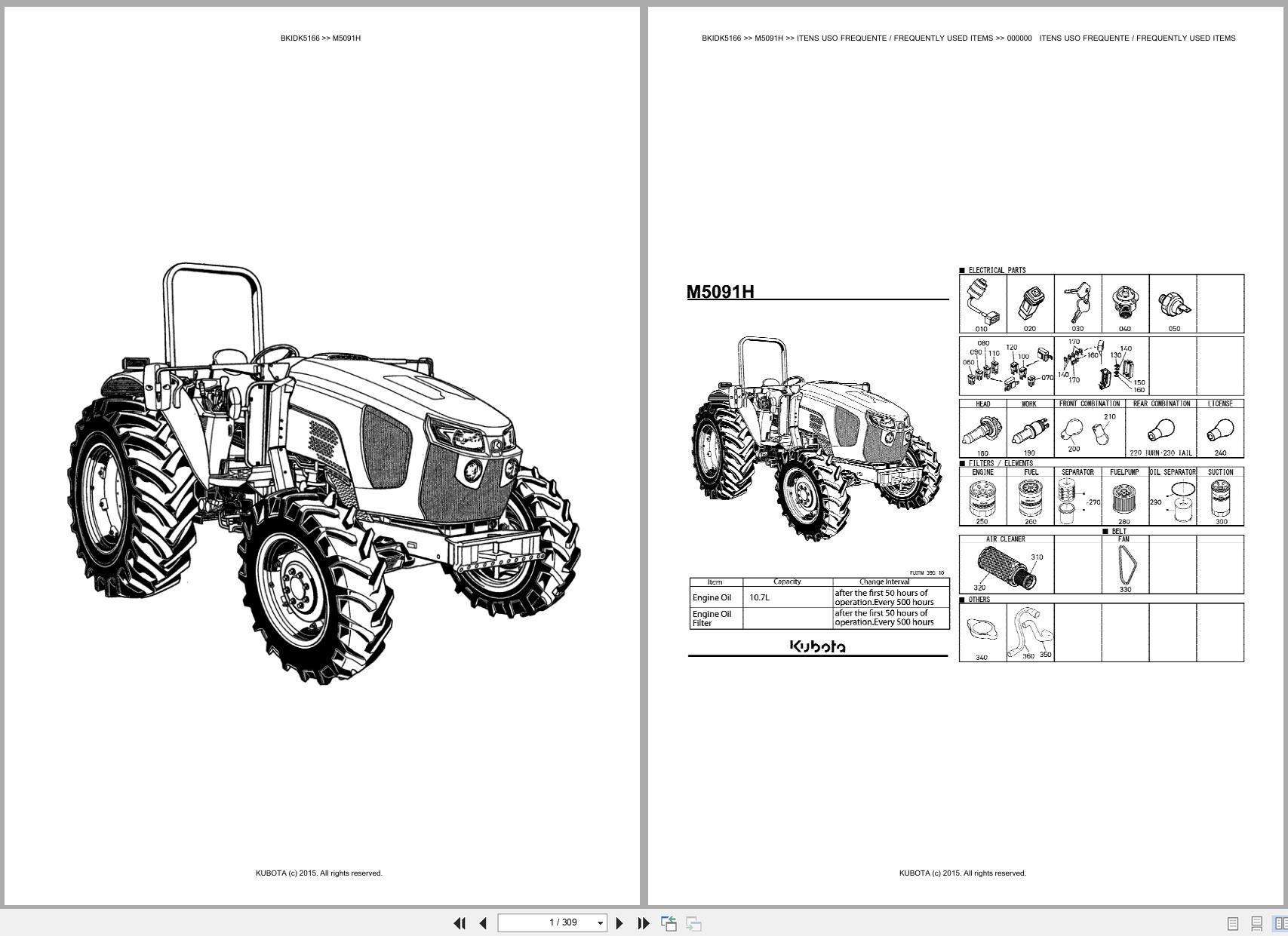Viewport: 1288px width, 936px height.
Task: Open the page number dropdown arrow
Action: point(601,923)
